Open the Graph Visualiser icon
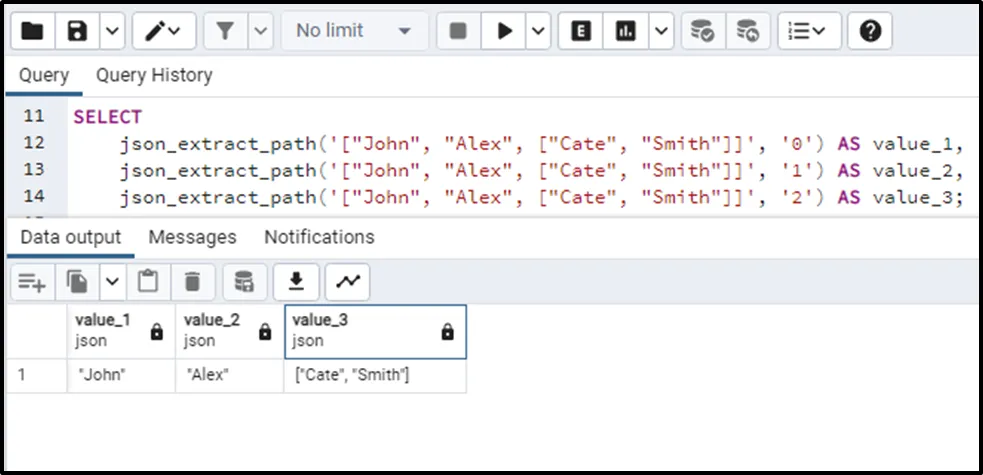This screenshot has height=475, width=983. click(x=347, y=283)
